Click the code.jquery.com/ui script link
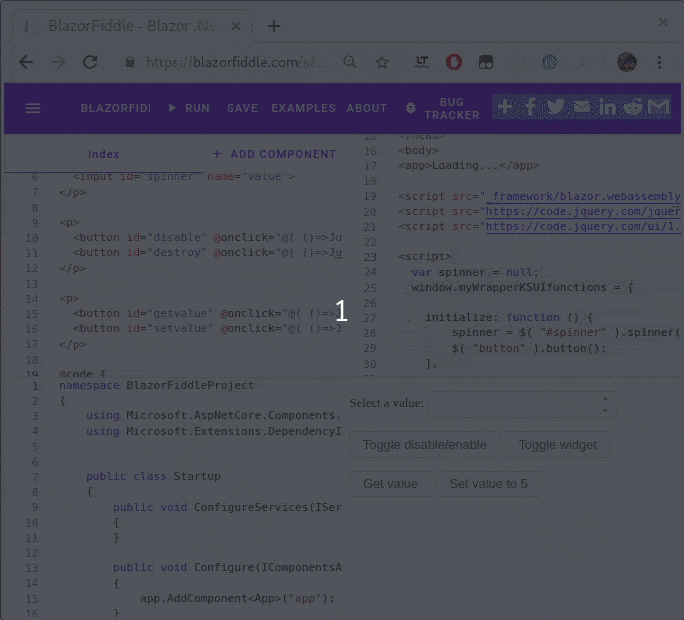This screenshot has width=684, height=620. [583, 226]
